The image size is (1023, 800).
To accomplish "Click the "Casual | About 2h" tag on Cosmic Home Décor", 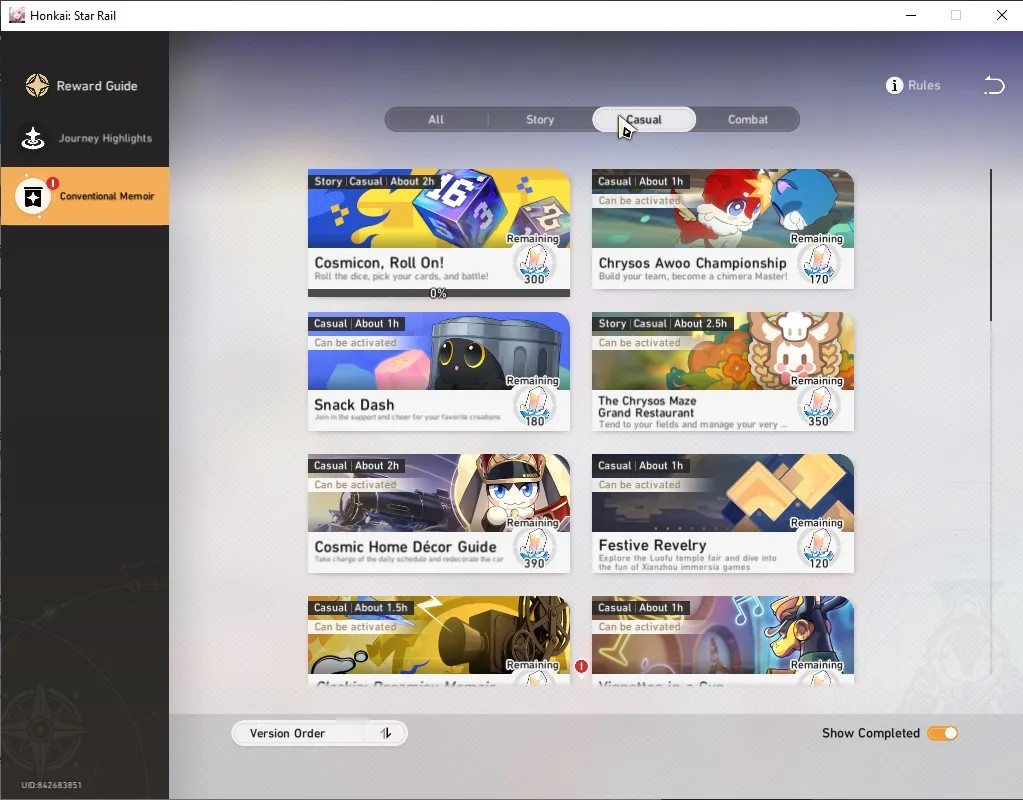I will tap(356, 466).
